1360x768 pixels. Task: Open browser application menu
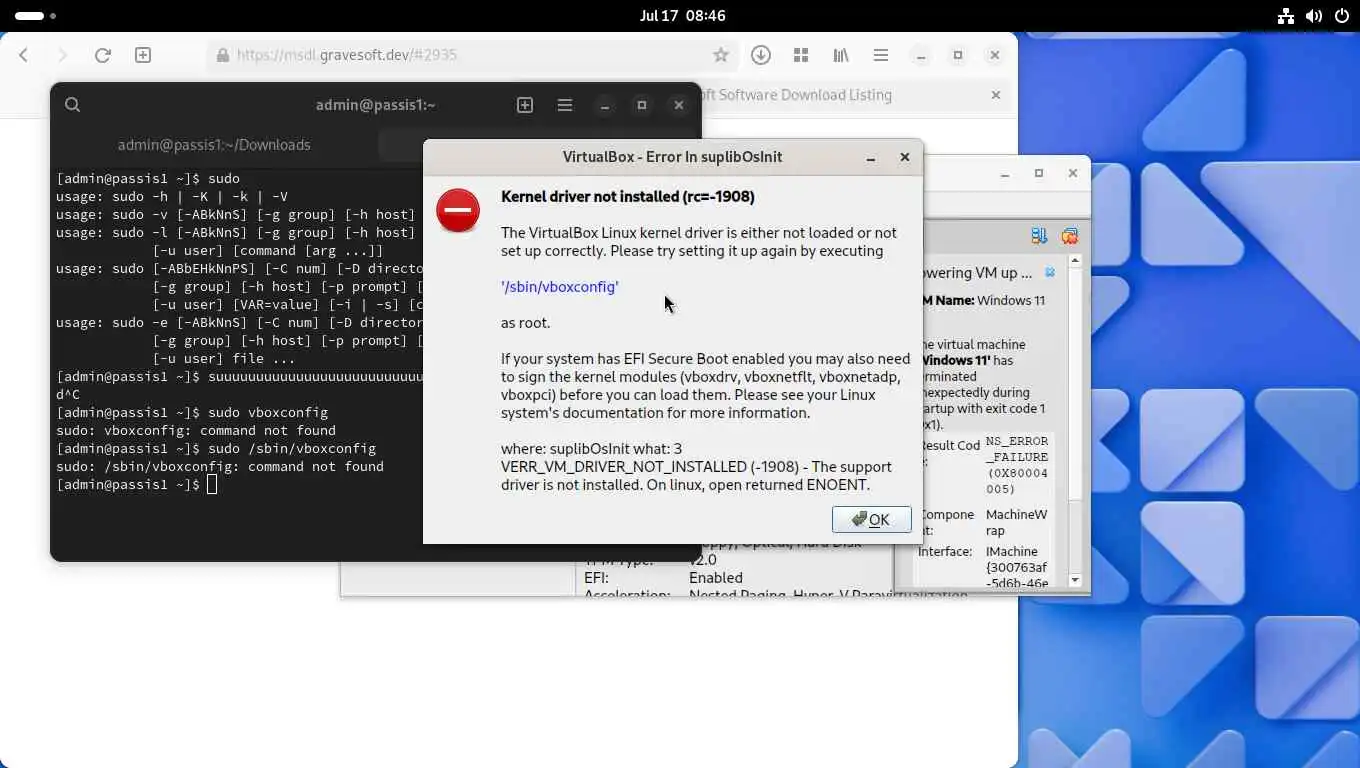[x=881, y=55]
